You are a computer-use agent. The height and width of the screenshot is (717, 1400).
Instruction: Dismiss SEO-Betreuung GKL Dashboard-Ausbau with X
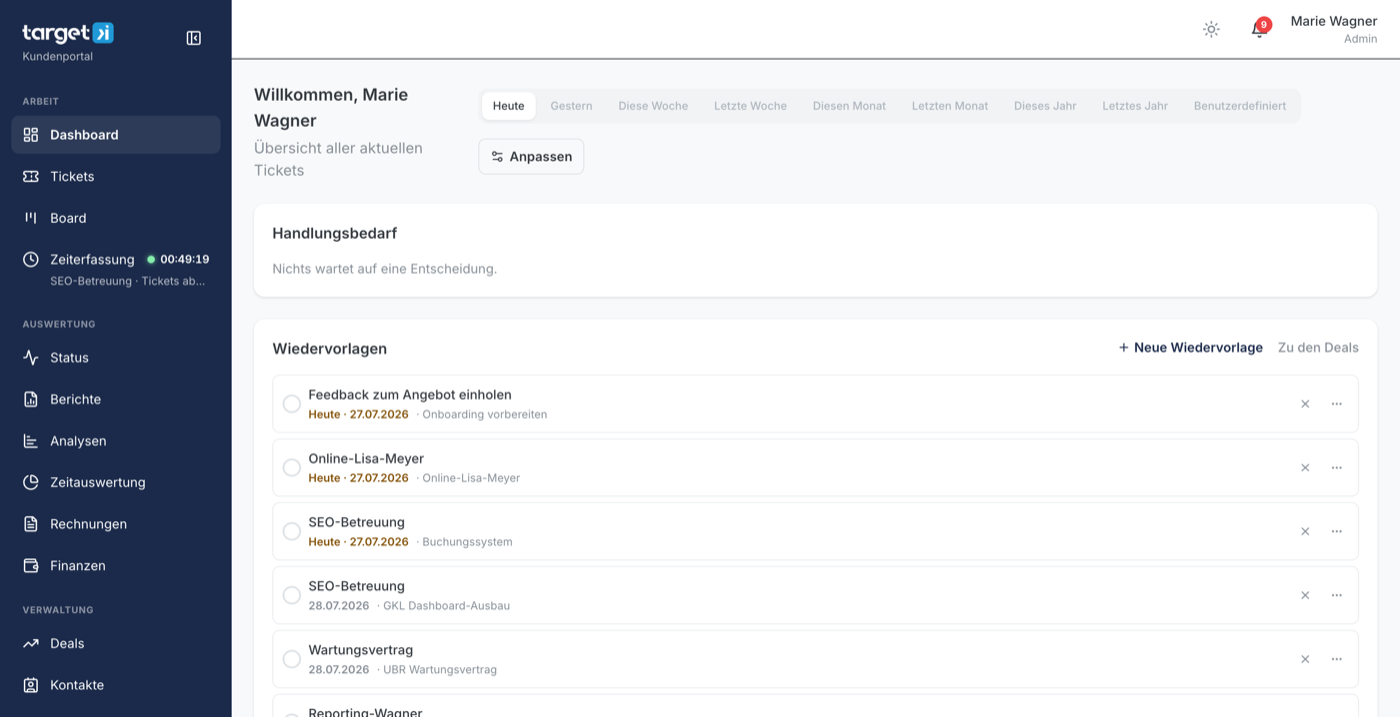point(1305,596)
